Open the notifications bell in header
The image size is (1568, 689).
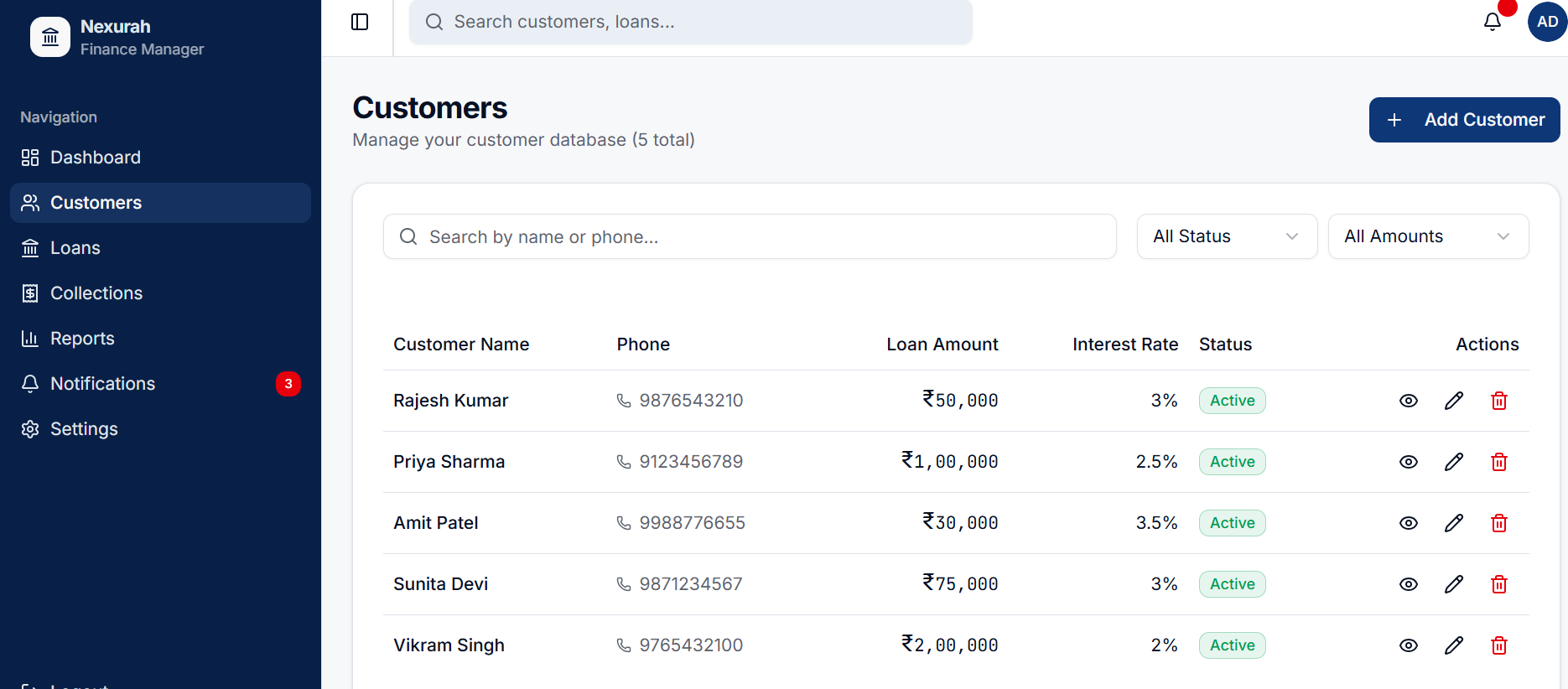pos(1493,22)
